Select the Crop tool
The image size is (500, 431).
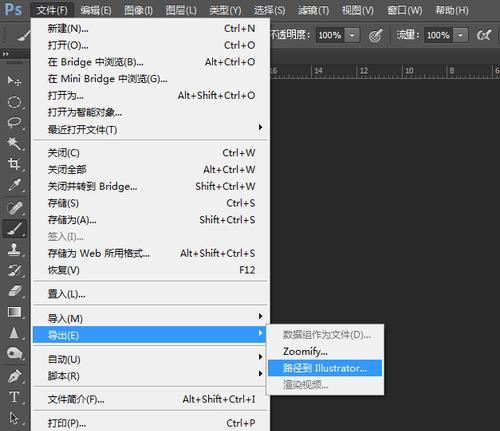(14, 164)
